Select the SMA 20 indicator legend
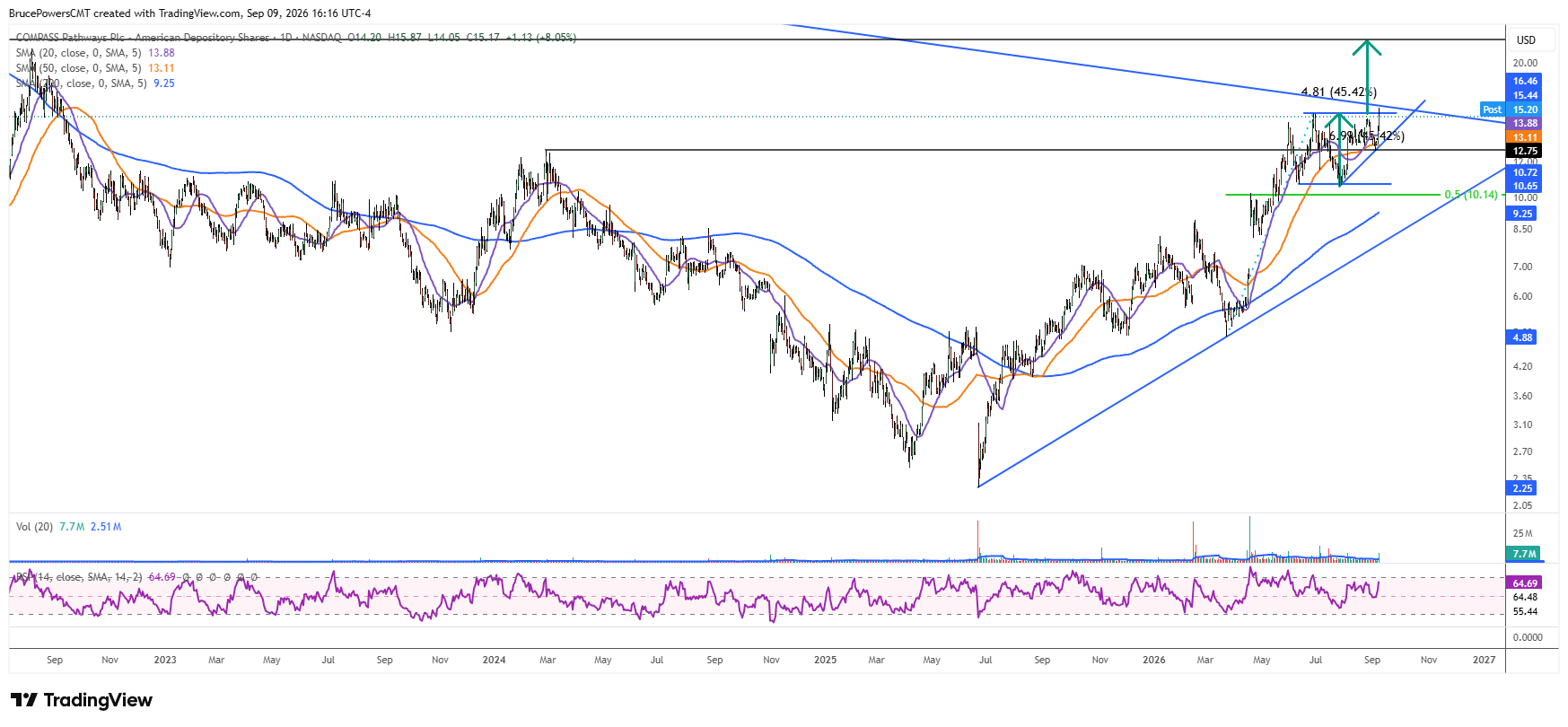 click(x=95, y=53)
